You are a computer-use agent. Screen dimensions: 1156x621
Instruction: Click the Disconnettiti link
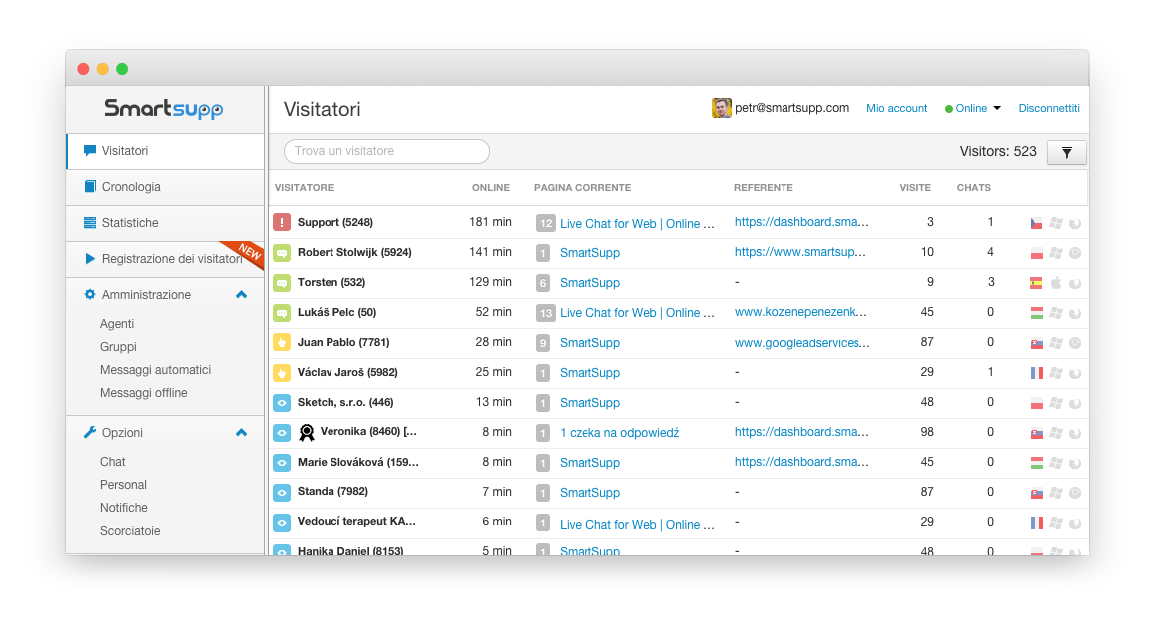[x=1049, y=108]
